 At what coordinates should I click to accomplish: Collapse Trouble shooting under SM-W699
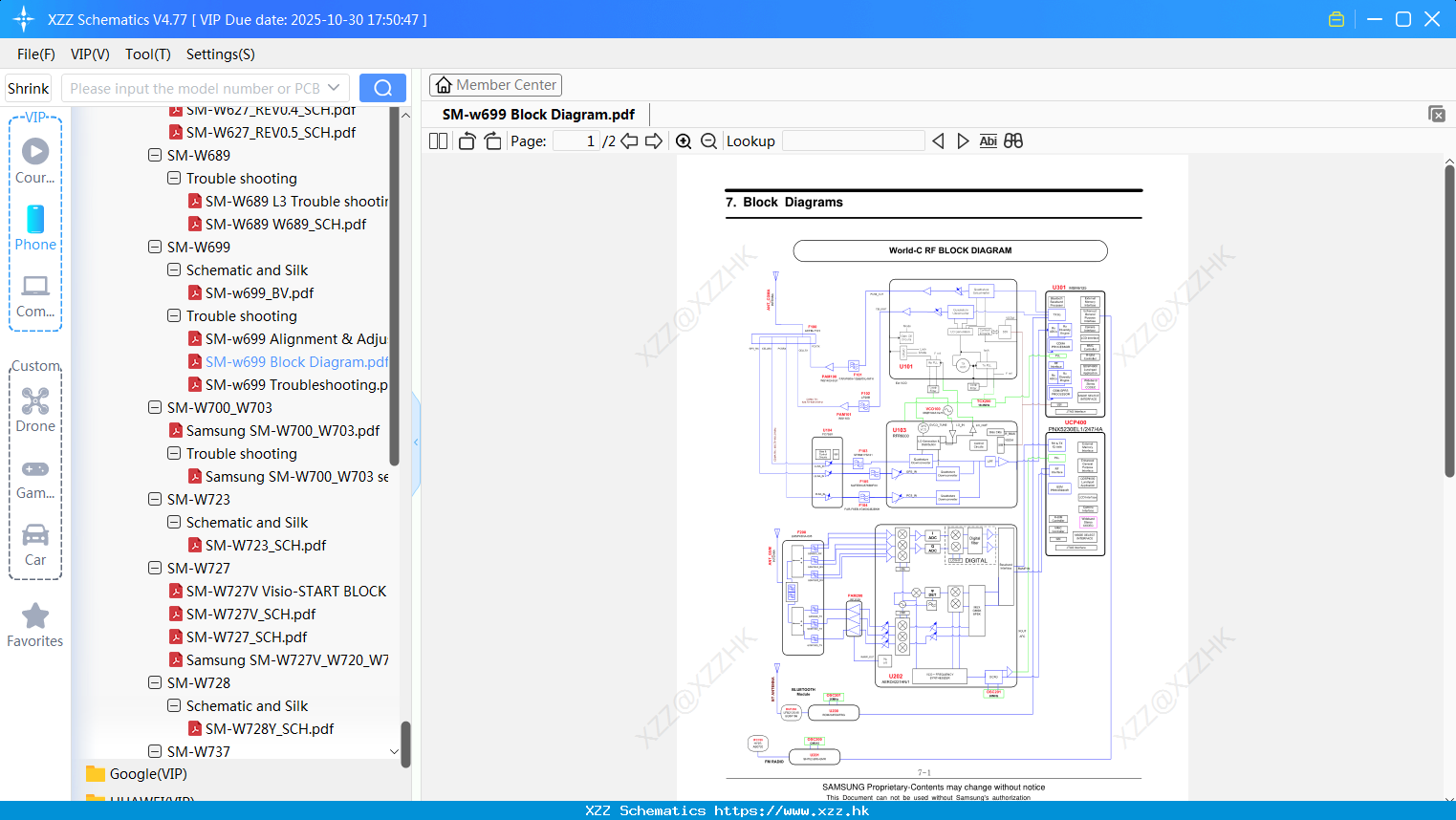click(174, 315)
